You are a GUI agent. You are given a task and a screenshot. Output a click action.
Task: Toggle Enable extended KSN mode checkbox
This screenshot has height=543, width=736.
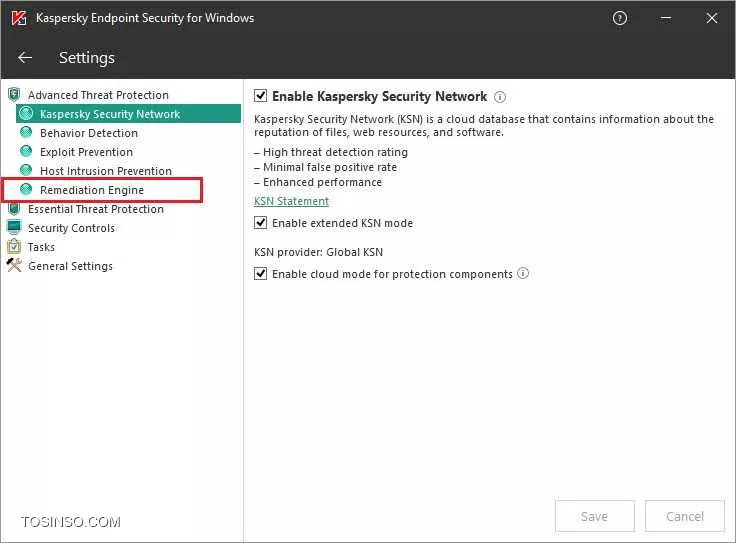pyautogui.click(x=261, y=222)
